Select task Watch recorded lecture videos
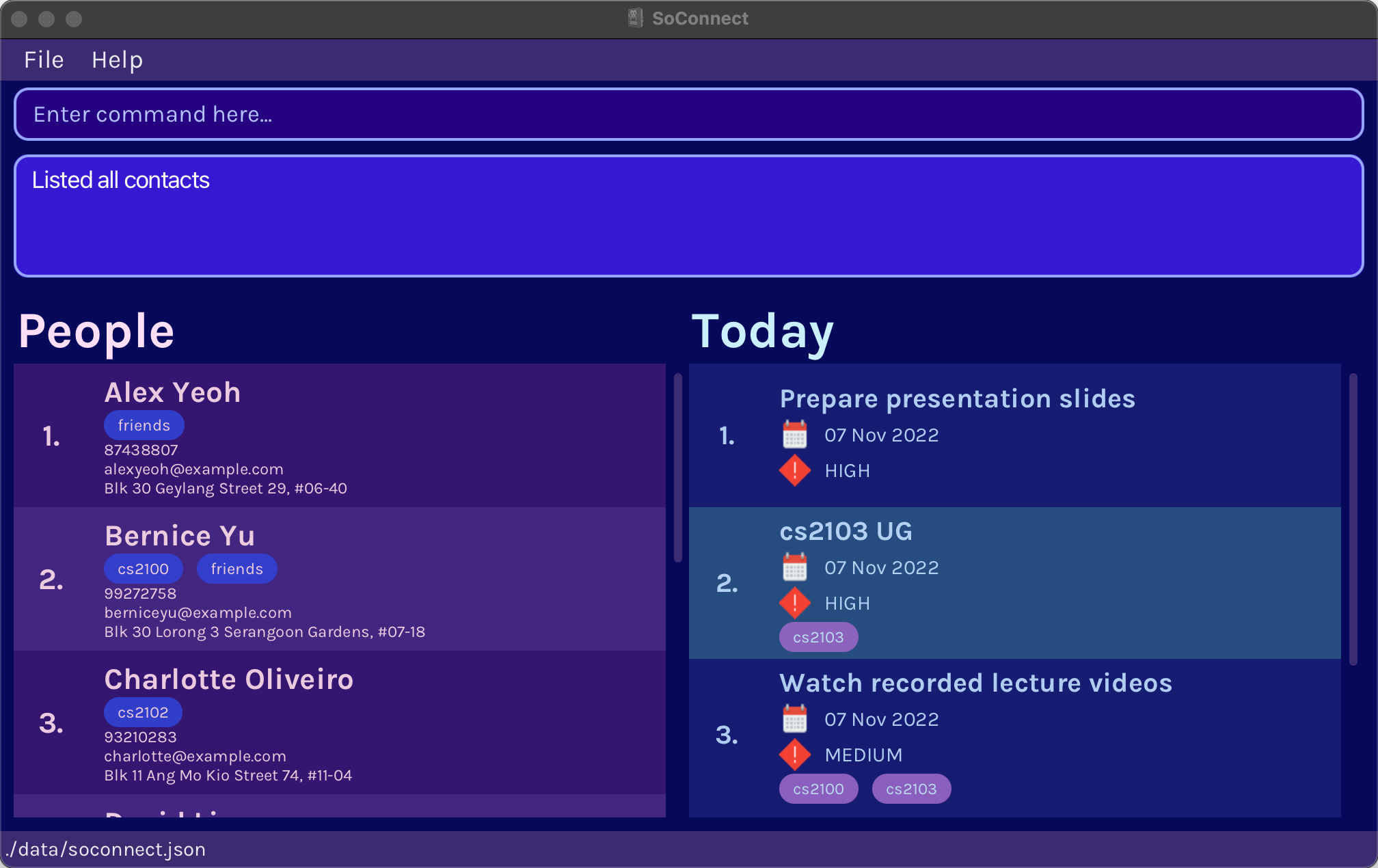 975,683
